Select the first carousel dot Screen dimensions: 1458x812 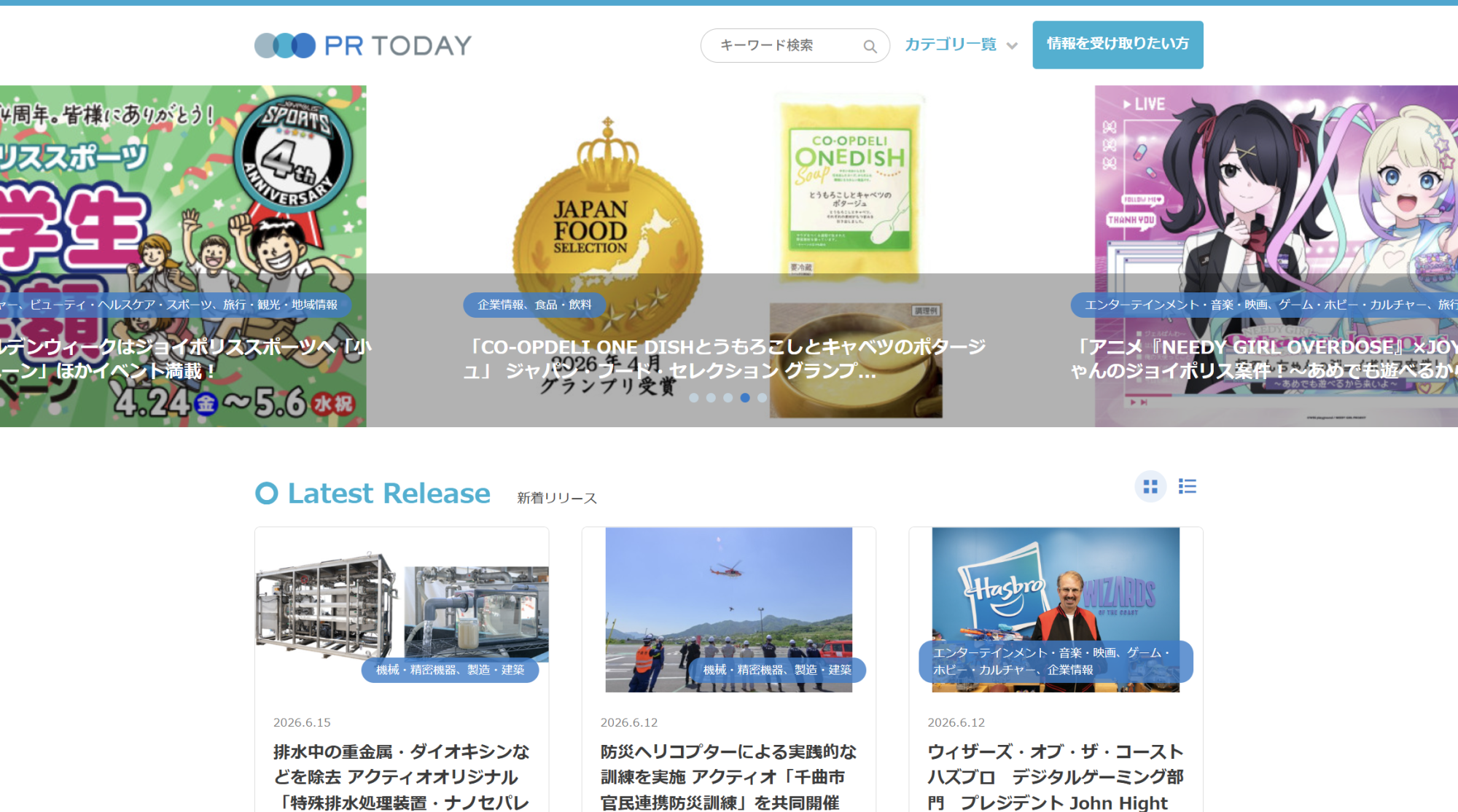click(694, 398)
